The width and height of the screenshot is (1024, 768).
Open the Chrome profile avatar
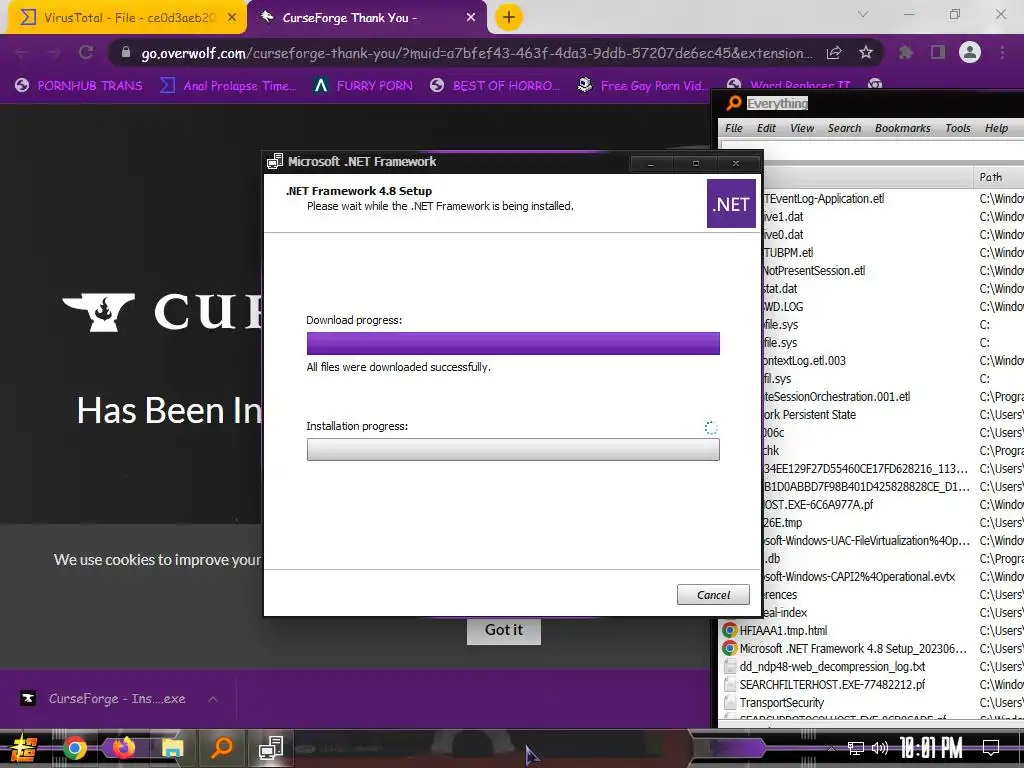pos(970,52)
